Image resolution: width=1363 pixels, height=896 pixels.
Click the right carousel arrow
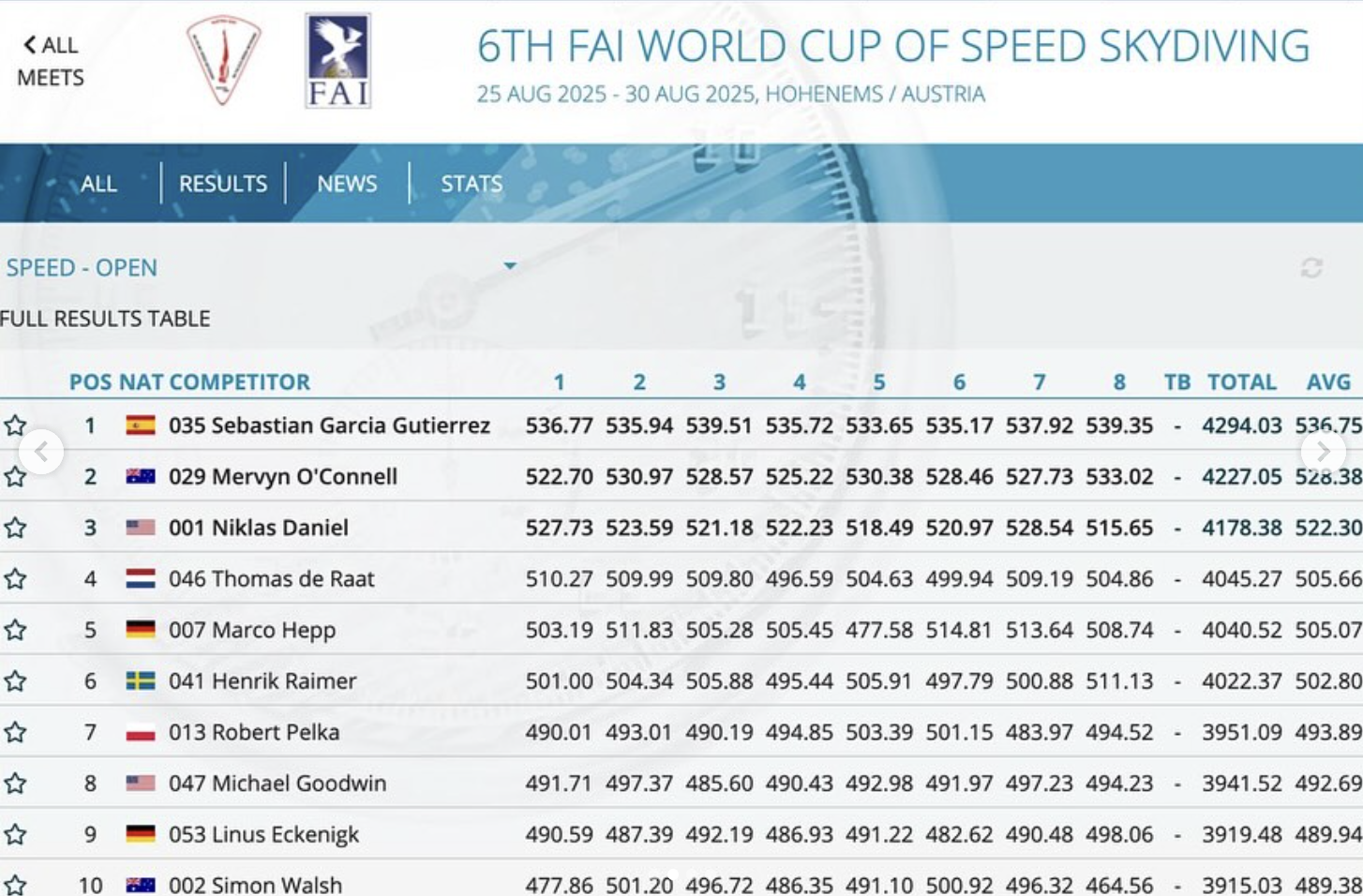click(1323, 452)
